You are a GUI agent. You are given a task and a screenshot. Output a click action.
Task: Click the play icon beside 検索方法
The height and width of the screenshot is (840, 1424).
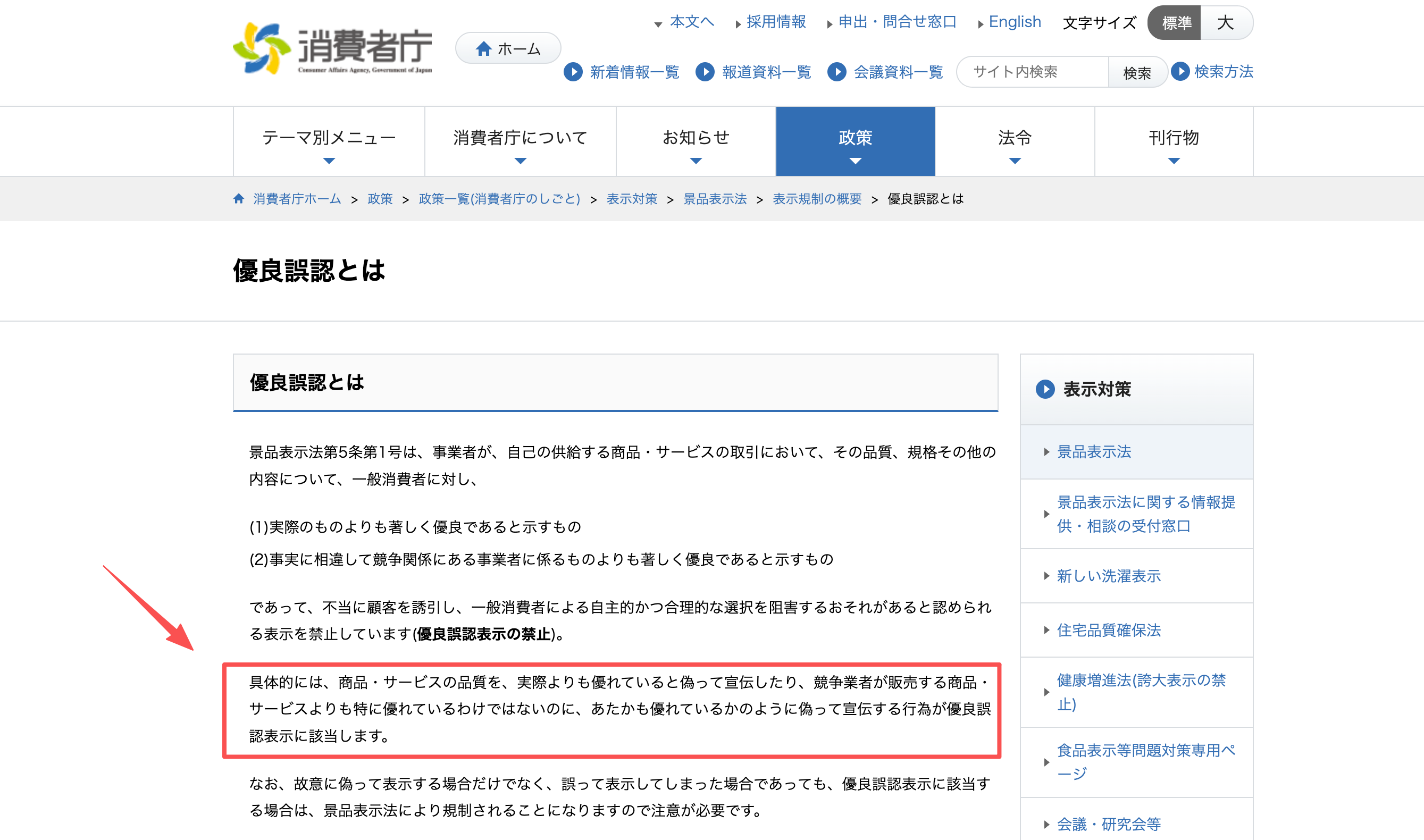point(1179,71)
